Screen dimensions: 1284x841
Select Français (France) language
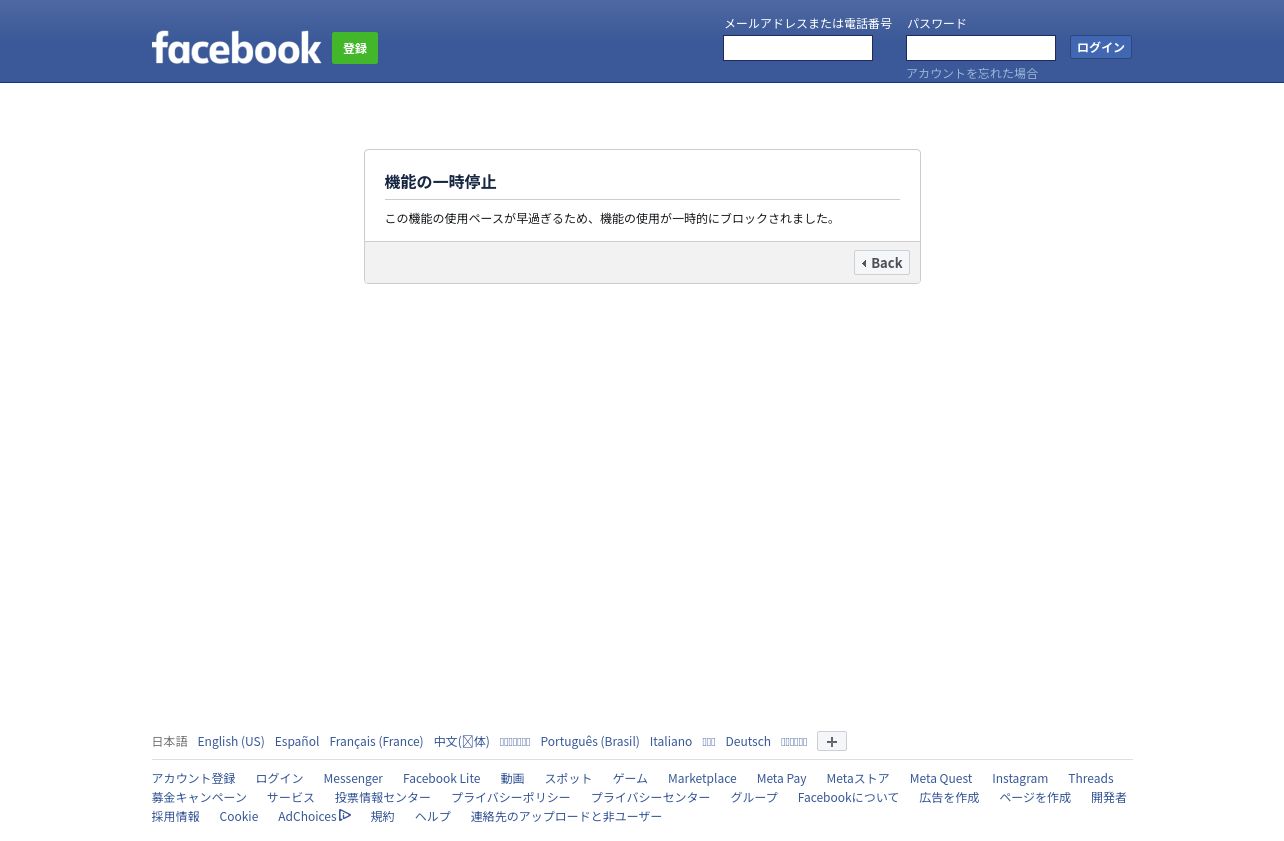(x=376, y=742)
